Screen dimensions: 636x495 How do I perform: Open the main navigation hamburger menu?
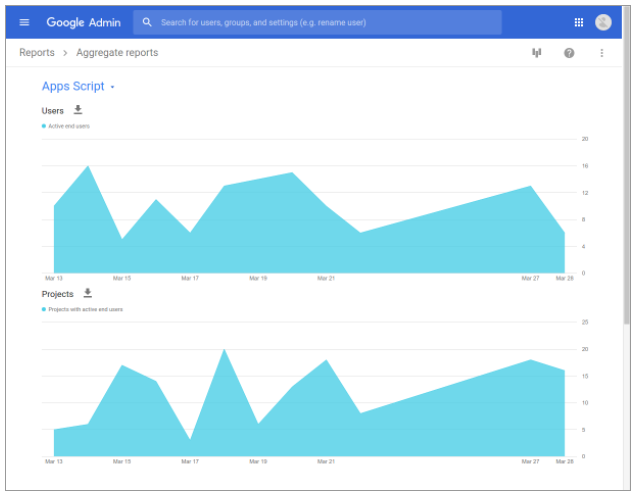click(24, 22)
